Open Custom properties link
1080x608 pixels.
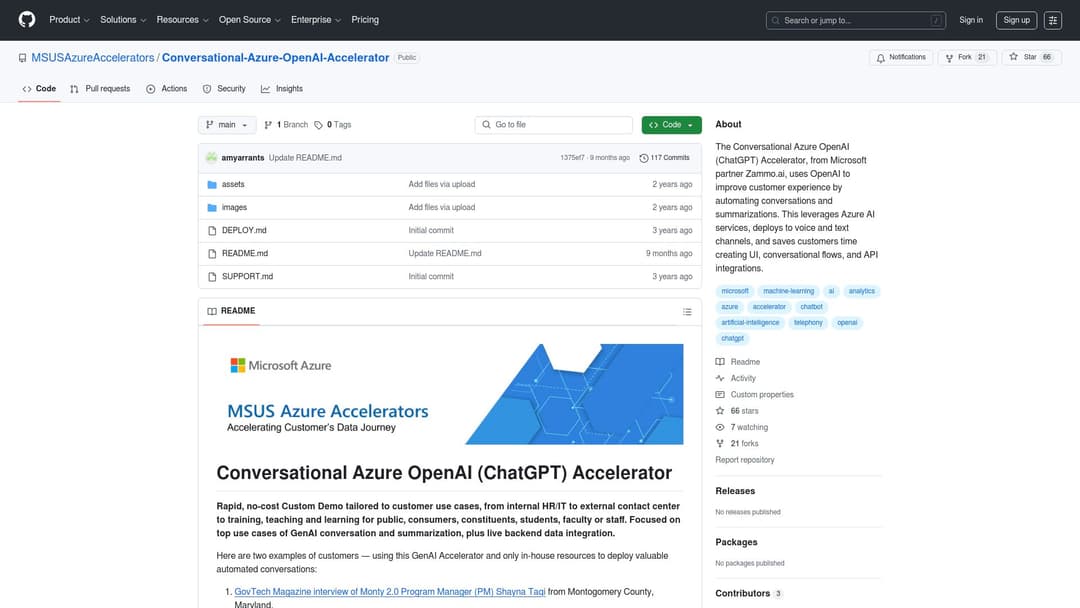[754, 395]
